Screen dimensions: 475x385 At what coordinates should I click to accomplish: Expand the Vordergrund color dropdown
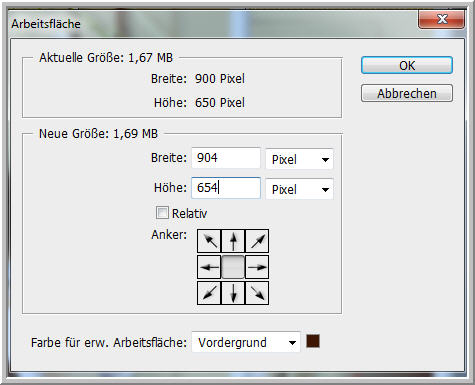pos(246,342)
